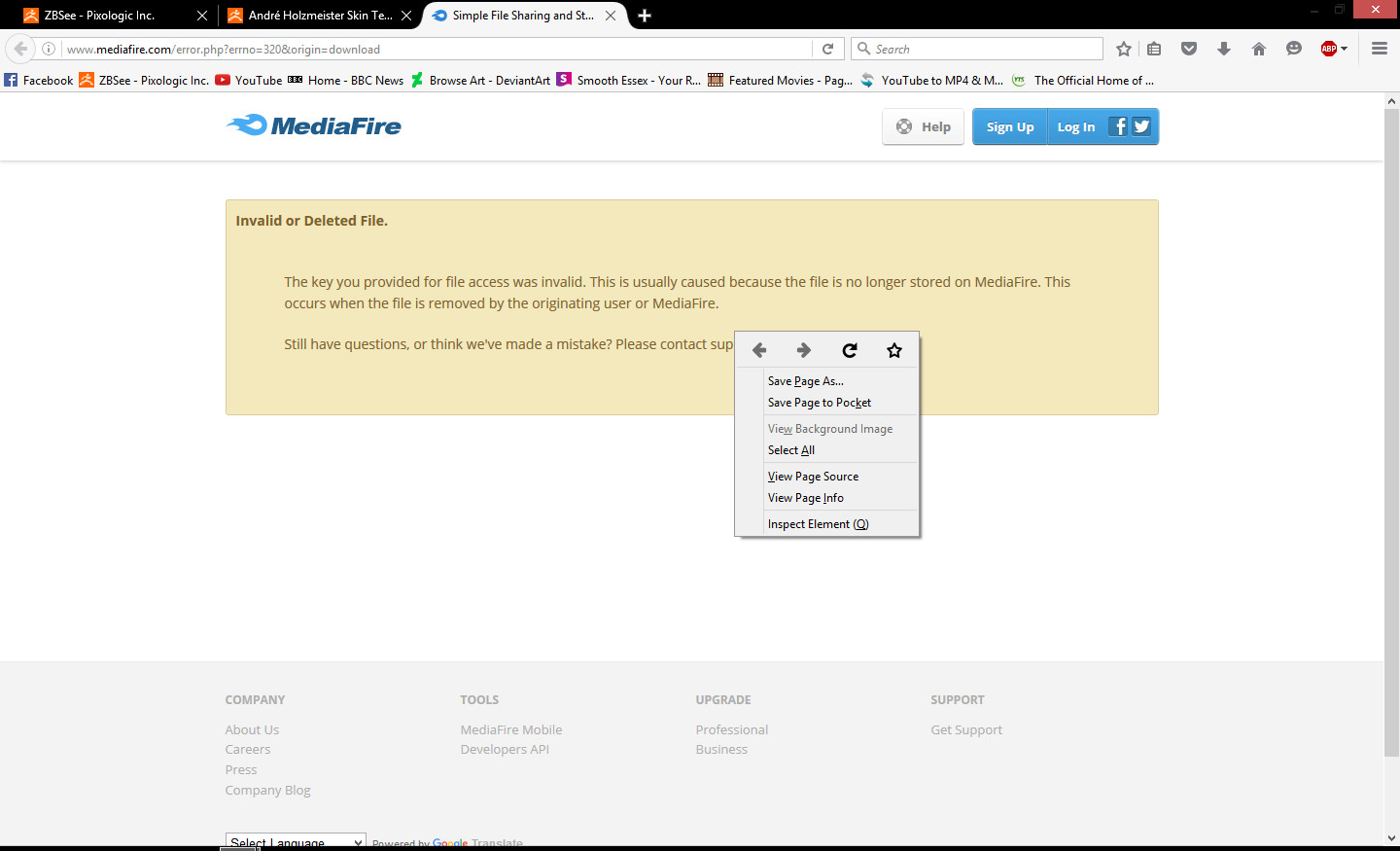Open ZBSee - Pixologic Inc. bookmark
Image resolution: width=1400 pixels, height=851 pixels.
click(144, 81)
